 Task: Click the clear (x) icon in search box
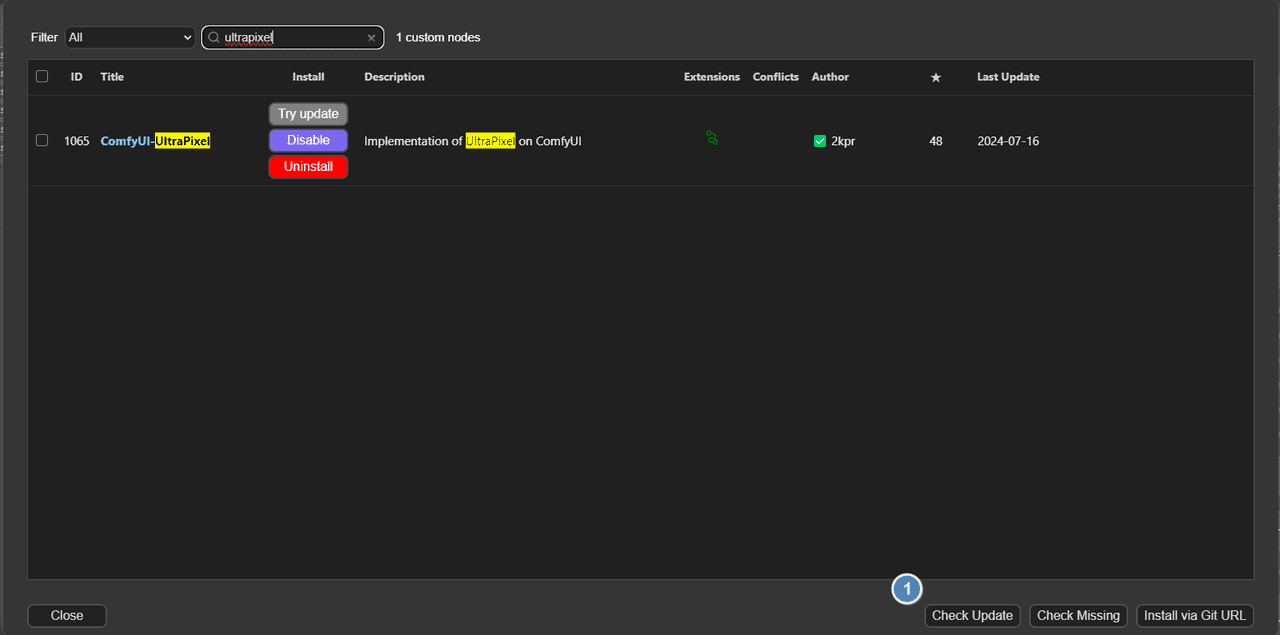pos(371,38)
